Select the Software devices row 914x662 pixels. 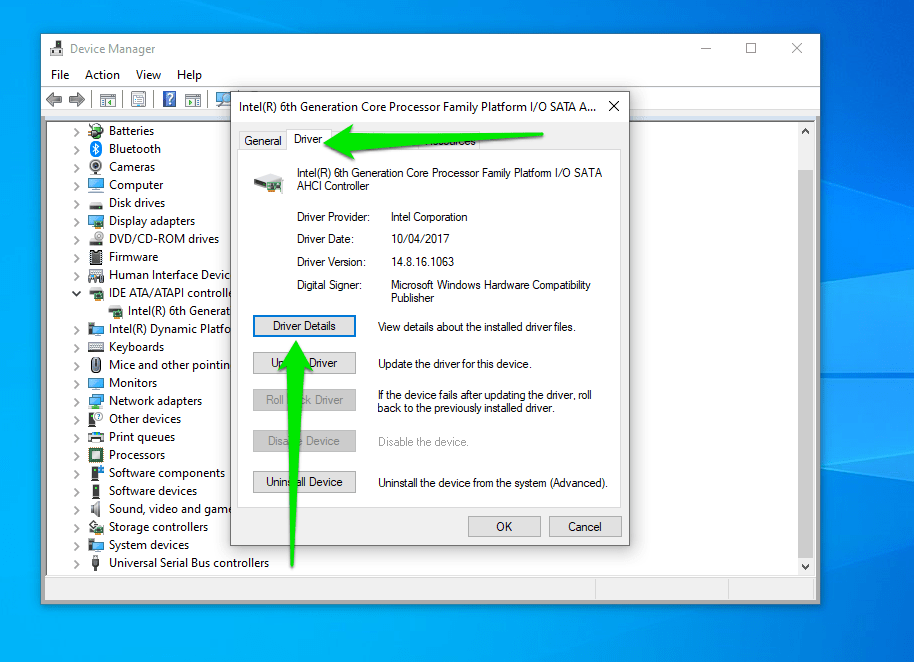(x=142, y=491)
